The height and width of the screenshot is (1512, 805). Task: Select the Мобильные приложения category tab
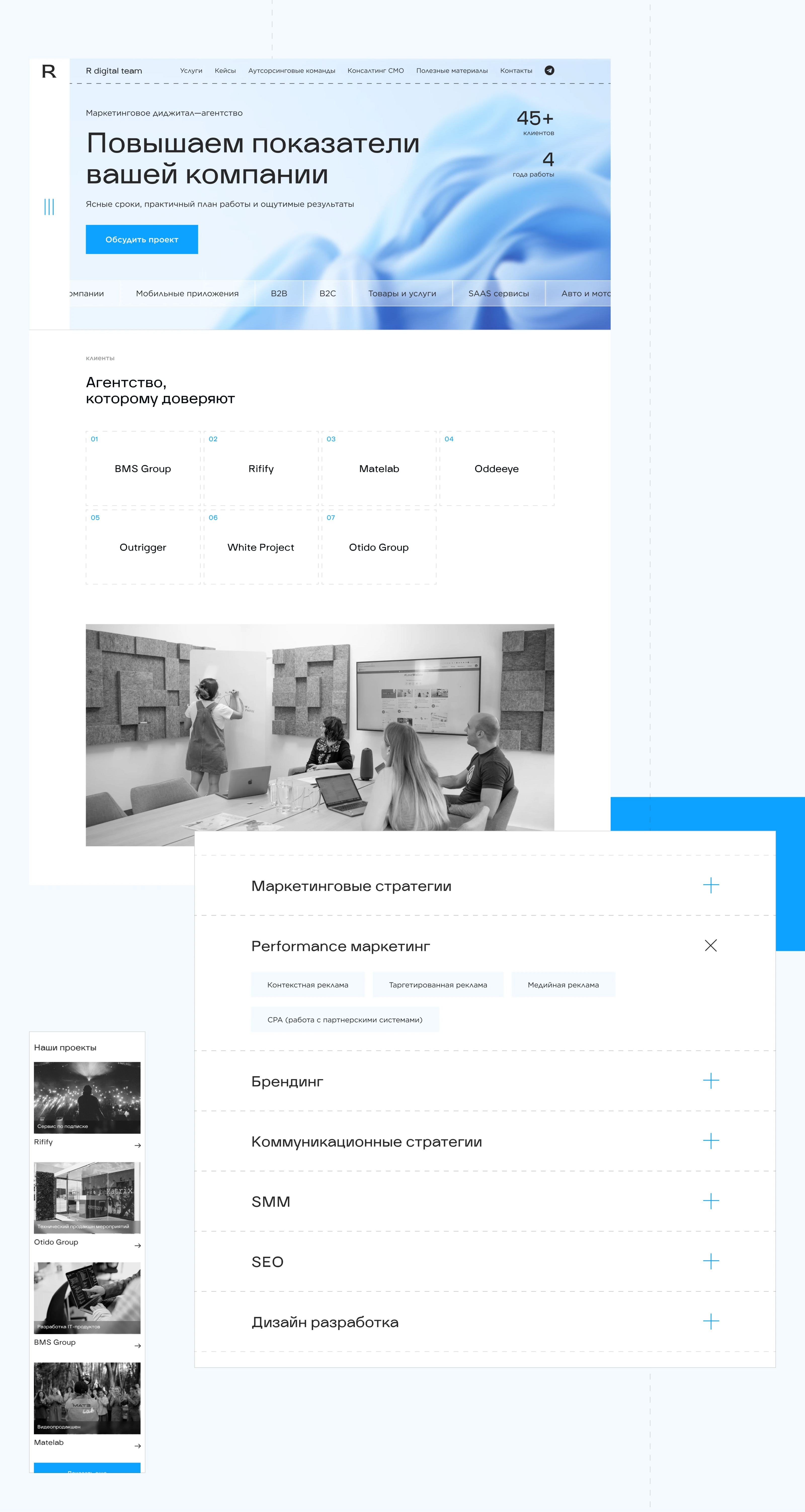click(187, 294)
